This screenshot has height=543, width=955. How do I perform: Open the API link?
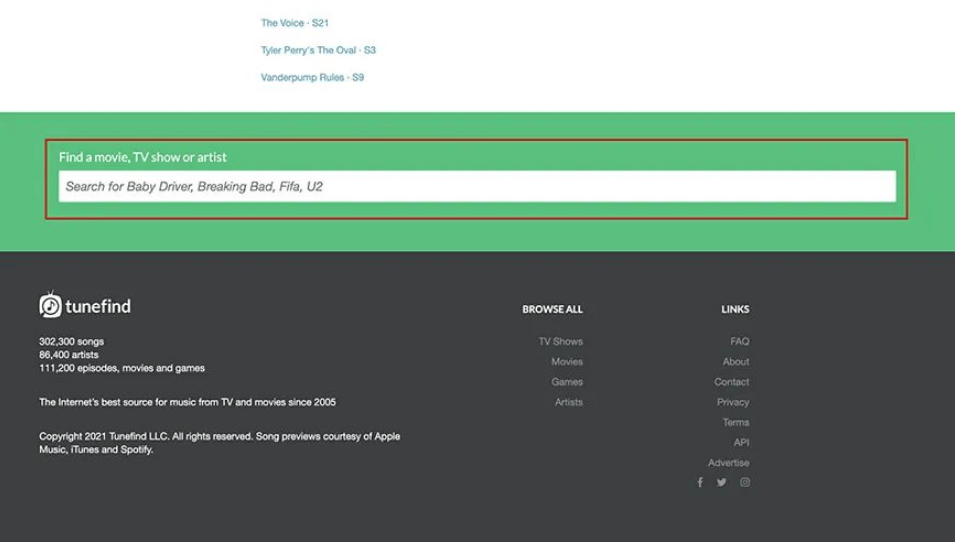[x=741, y=442]
